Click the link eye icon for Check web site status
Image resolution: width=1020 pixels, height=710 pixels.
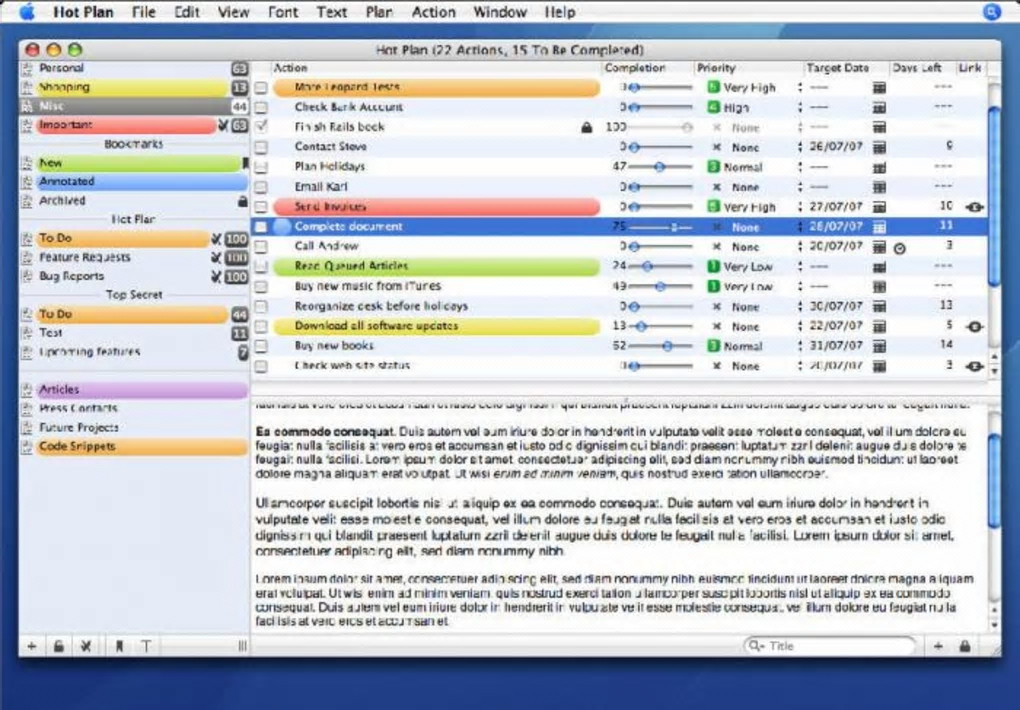coord(974,366)
